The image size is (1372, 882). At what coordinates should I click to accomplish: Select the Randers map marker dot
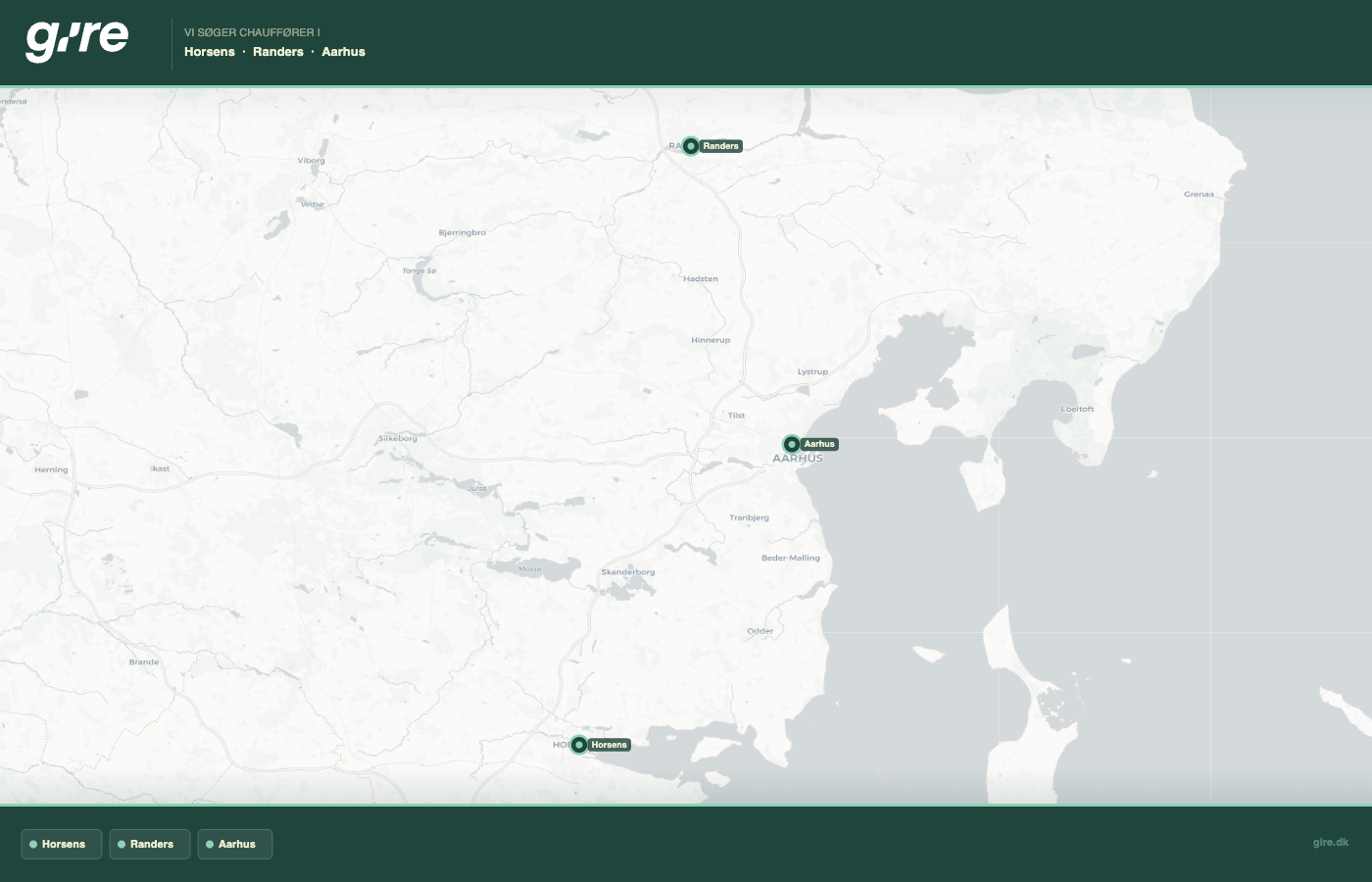pos(691,146)
